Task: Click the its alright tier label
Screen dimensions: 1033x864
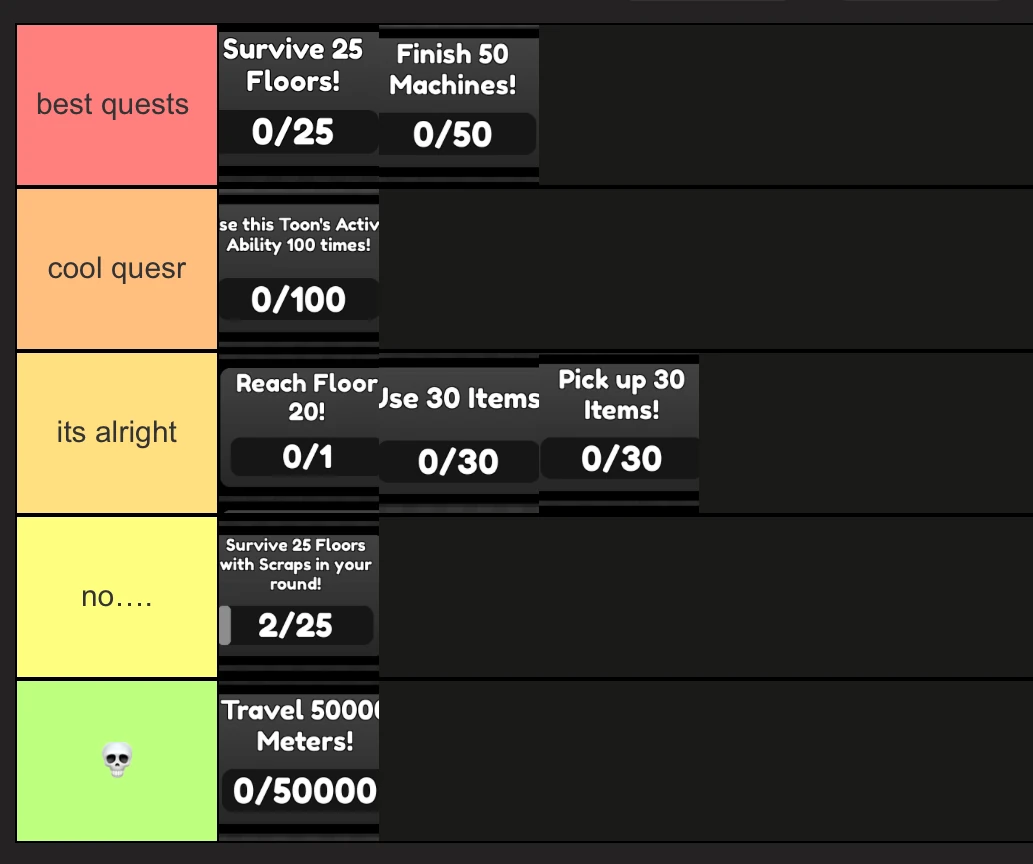Action: coord(116,432)
